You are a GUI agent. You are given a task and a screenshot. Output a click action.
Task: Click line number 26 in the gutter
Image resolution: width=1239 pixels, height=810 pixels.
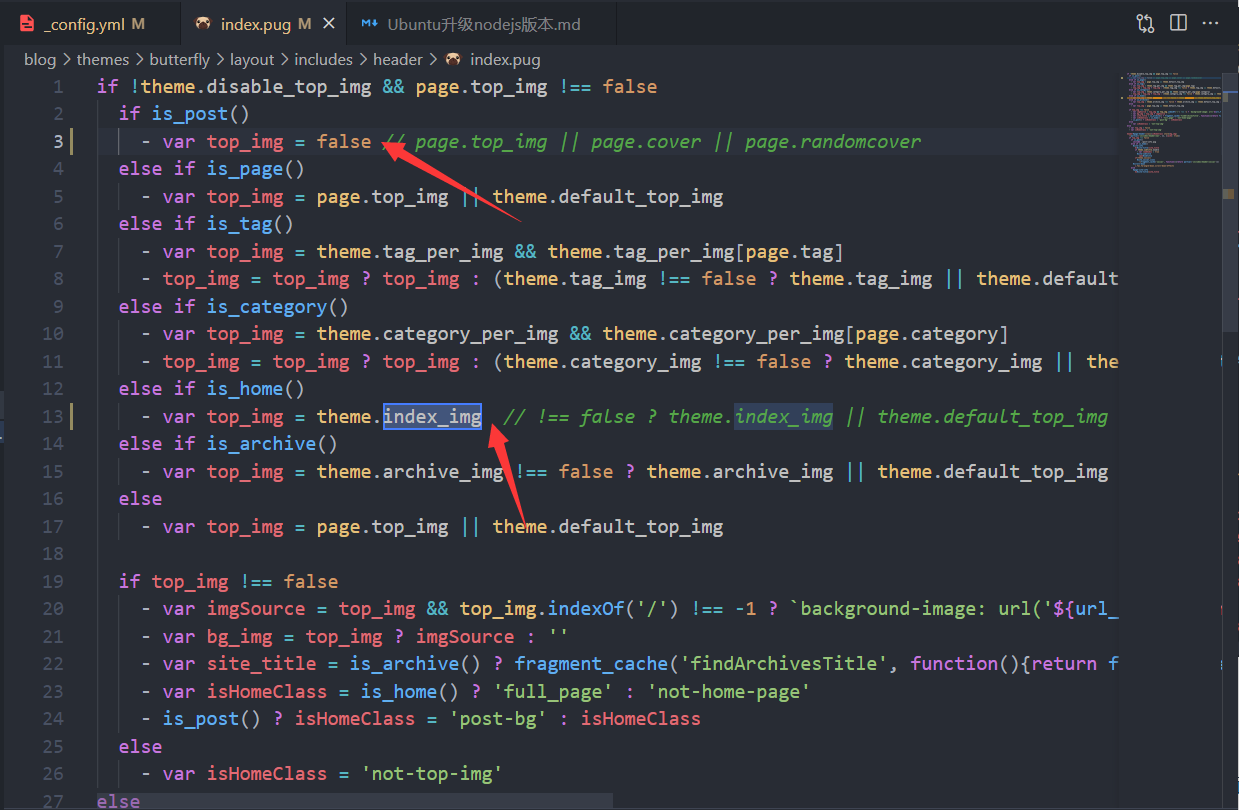click(x=53, y=773)
